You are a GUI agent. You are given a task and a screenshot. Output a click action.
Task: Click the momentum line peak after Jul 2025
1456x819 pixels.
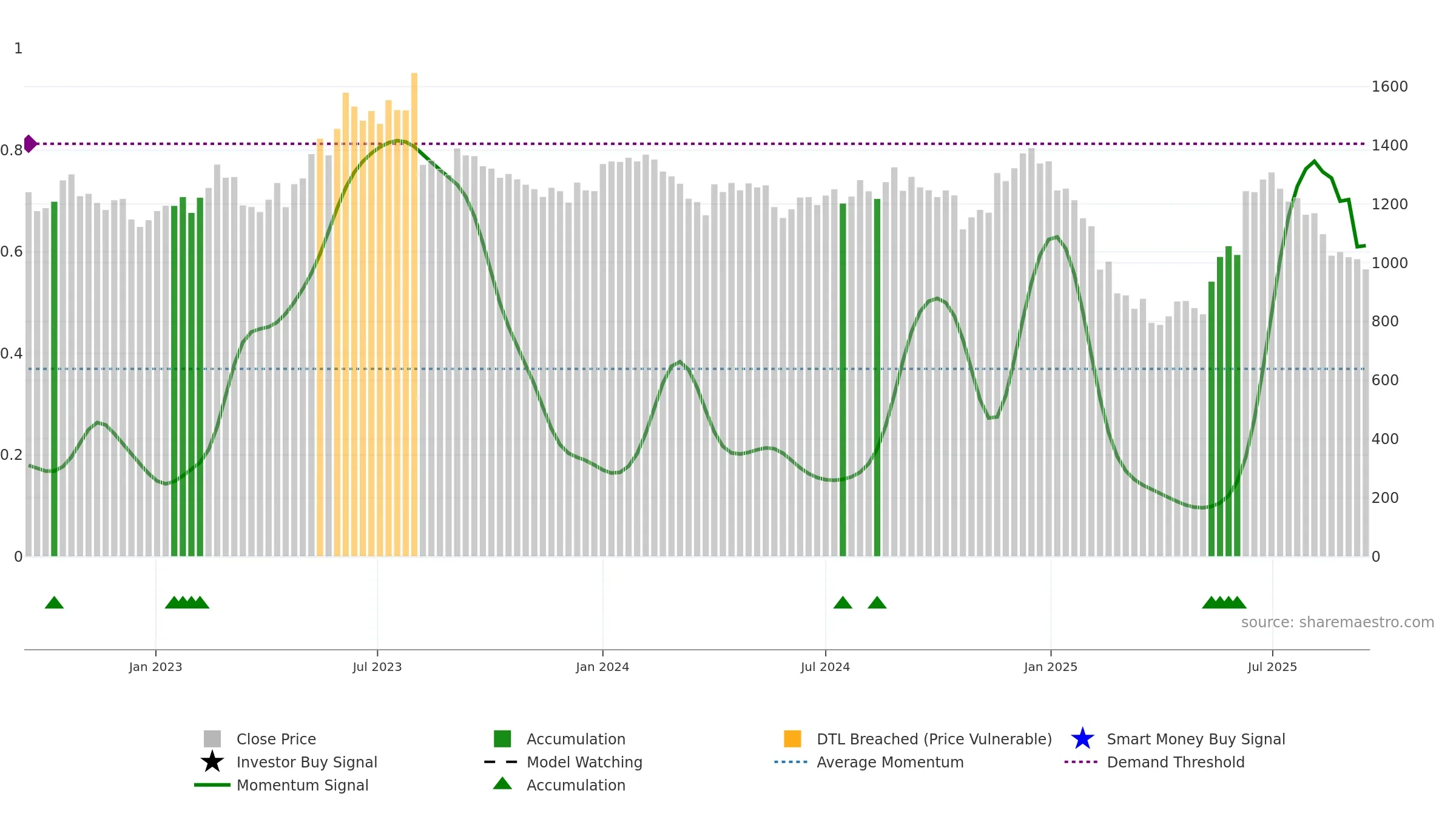1315,161
